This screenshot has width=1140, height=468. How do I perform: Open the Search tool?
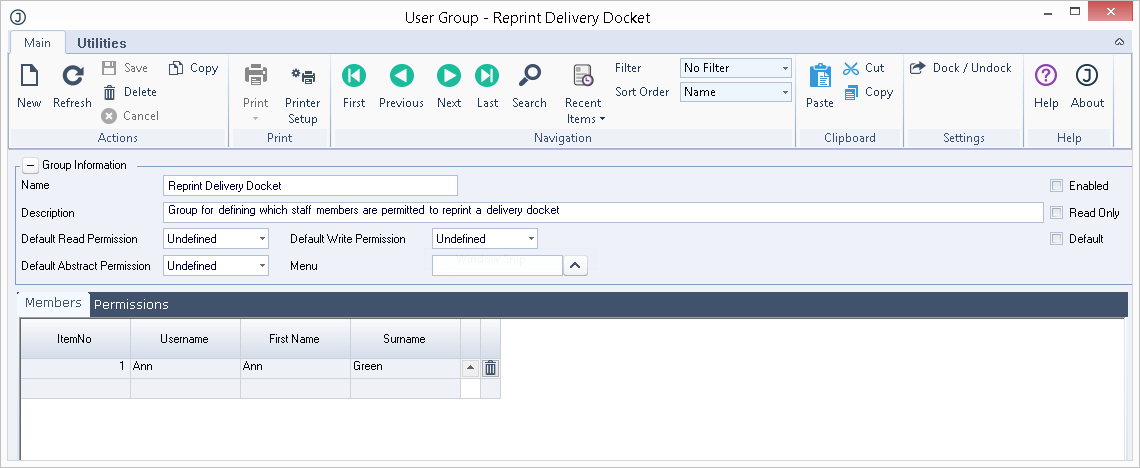coord(529,77)
